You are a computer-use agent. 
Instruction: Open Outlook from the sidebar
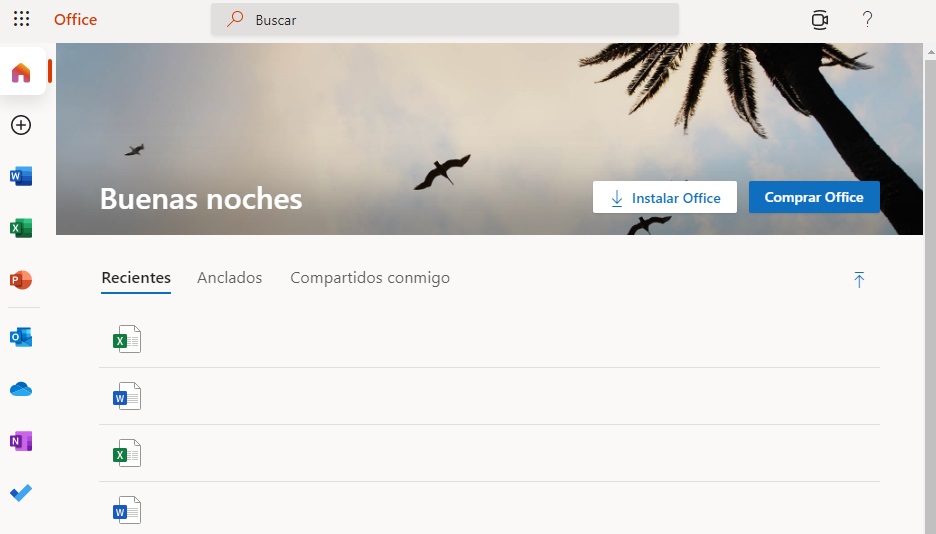coord(21,337)
